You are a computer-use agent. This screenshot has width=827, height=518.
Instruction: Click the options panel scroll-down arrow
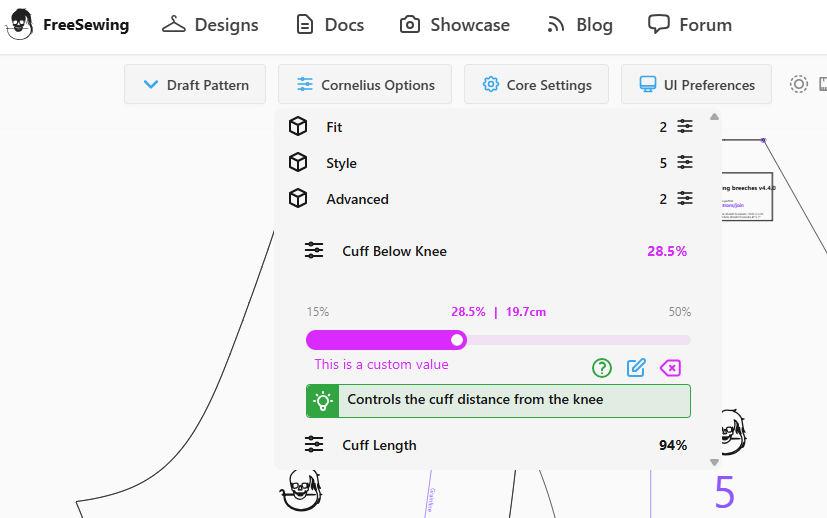[x=714, y=462]
